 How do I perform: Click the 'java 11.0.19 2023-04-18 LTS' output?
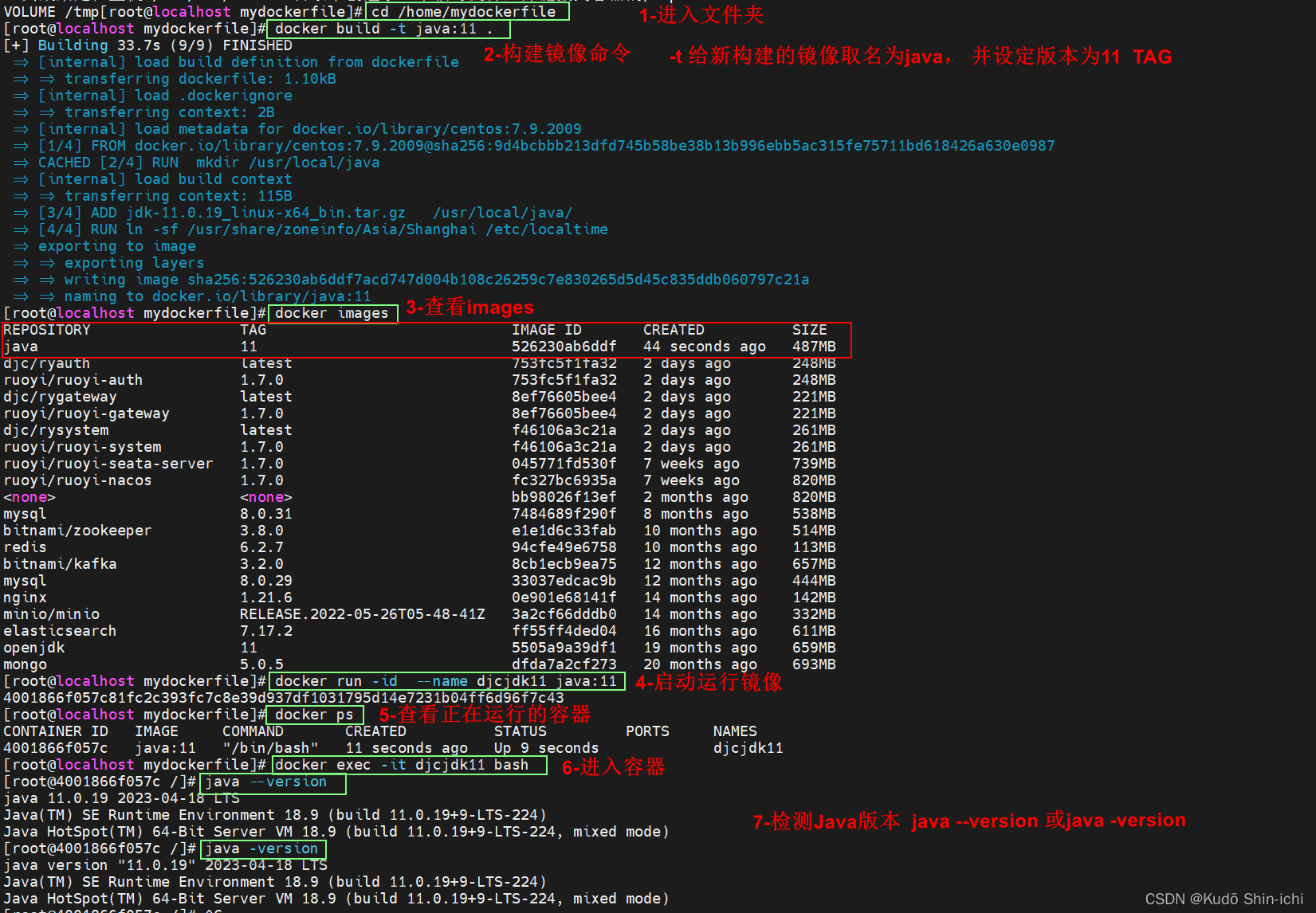(x=121, y=798)
